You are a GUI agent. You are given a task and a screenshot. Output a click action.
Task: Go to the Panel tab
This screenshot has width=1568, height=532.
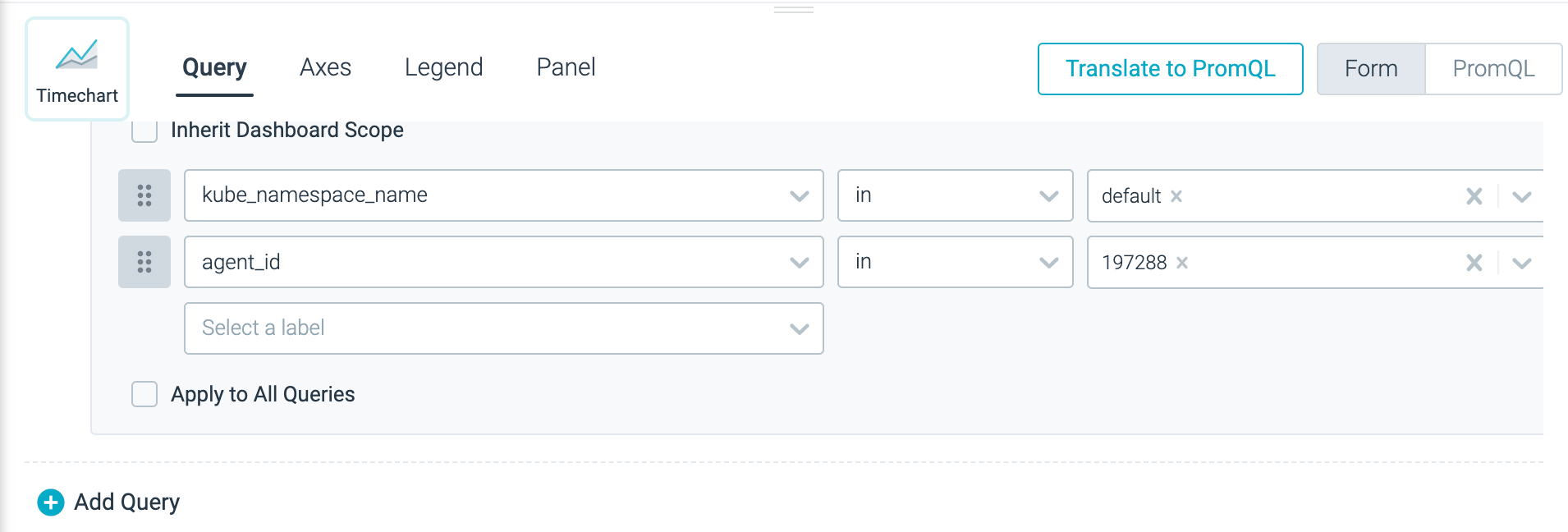(x=566, y=67)
